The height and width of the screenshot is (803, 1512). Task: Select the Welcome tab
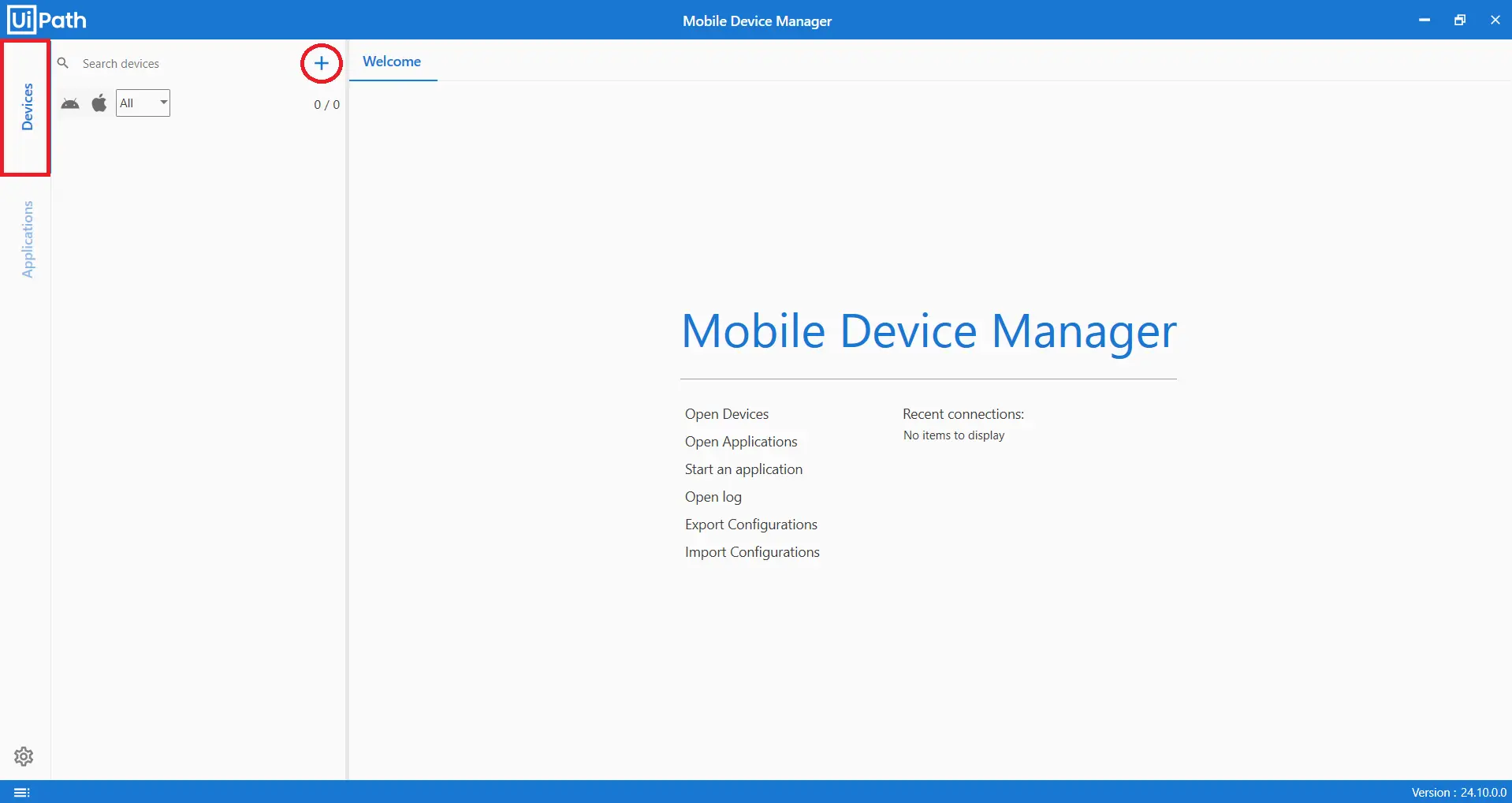click(x=392, y=62)
